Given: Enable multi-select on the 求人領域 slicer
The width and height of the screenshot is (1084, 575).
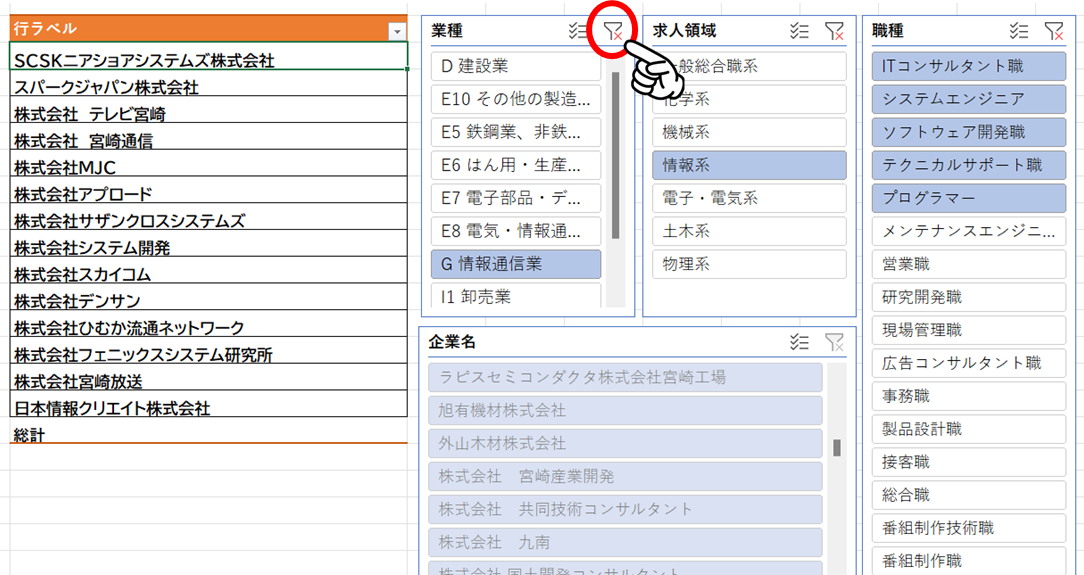Looking at the screenshot, I should pyautogui.click(x=799, y=32).
